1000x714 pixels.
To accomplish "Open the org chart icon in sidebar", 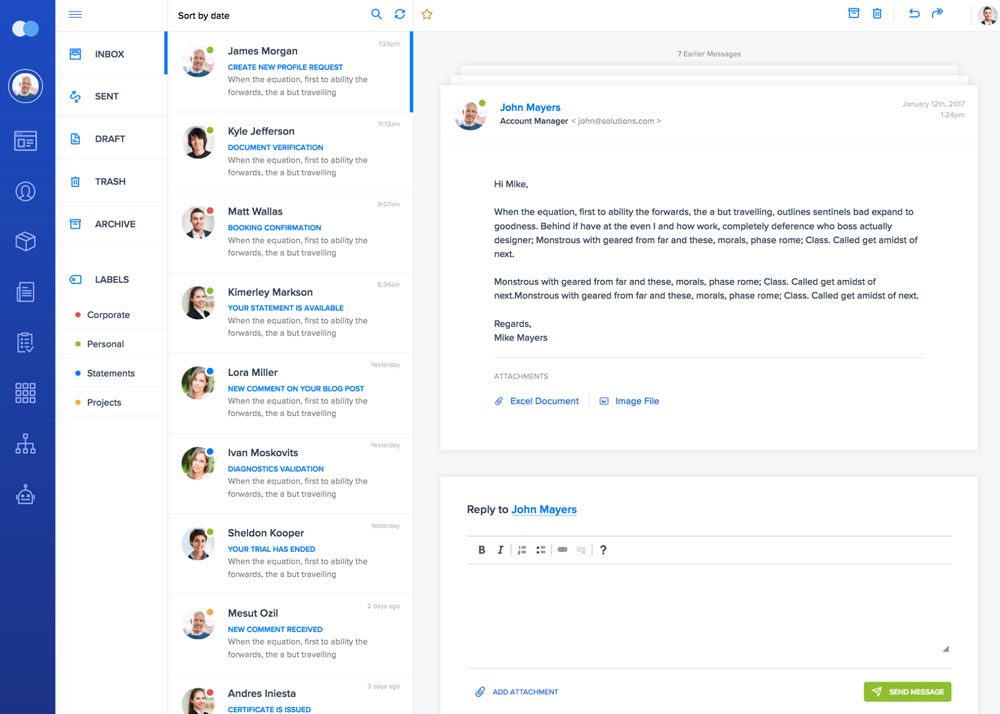I will [x=26, y=444].
